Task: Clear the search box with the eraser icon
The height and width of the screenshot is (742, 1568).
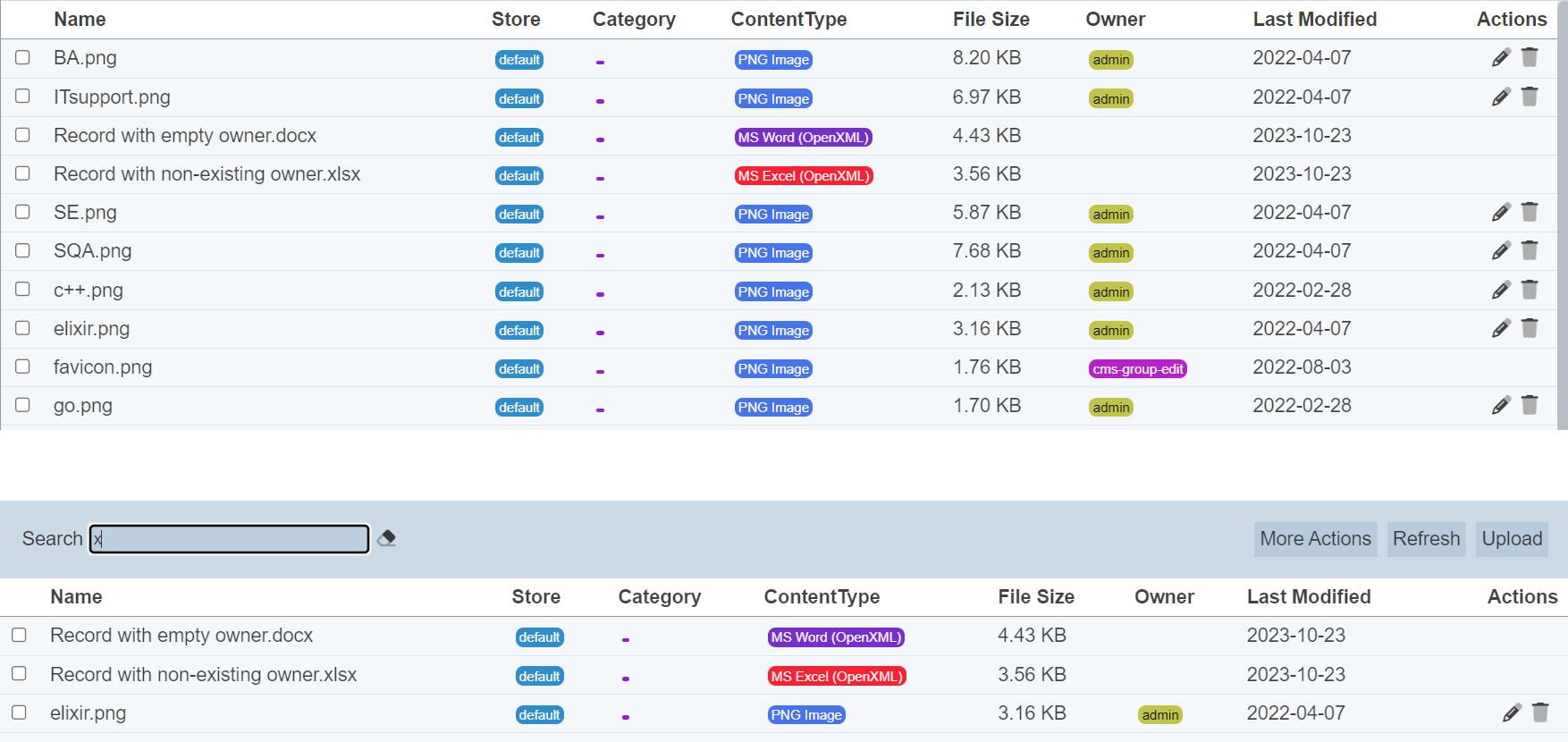Action: (x=386, y=538)
